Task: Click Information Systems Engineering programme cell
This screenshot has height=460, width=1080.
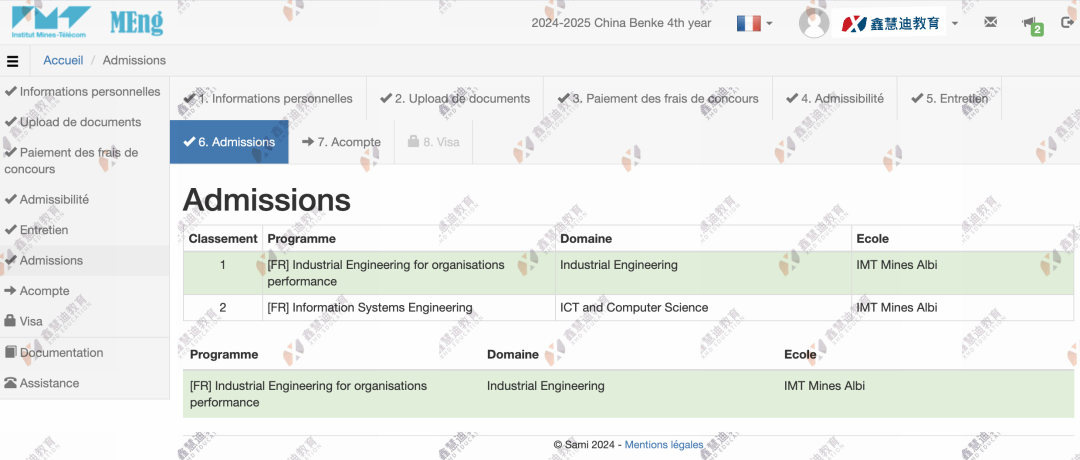Action: click(x=409, y=308)
